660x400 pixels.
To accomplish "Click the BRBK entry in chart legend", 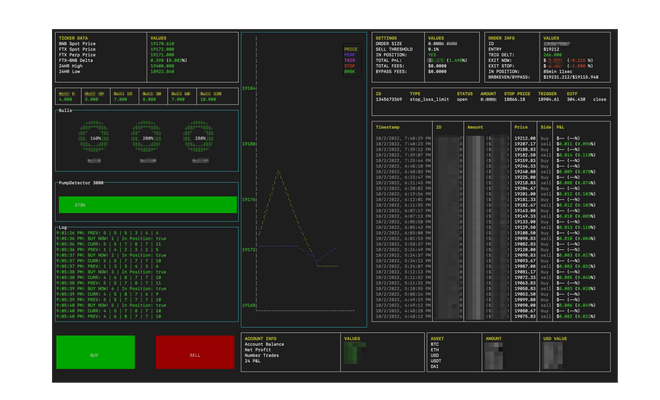I will coord(350,71).
